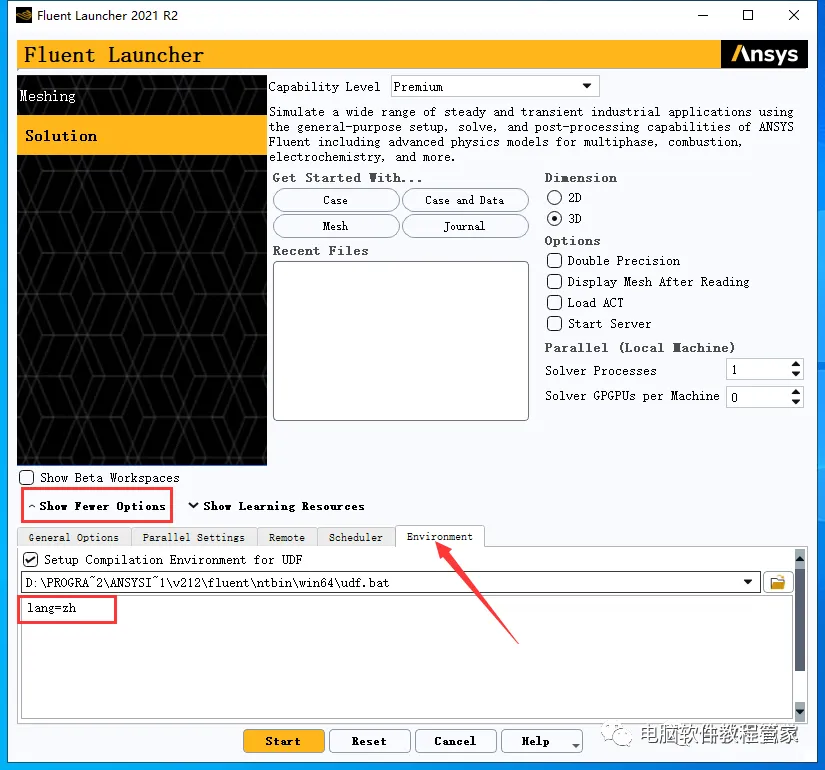
Task: Expand Show Learning Resources
Action: 276,506
